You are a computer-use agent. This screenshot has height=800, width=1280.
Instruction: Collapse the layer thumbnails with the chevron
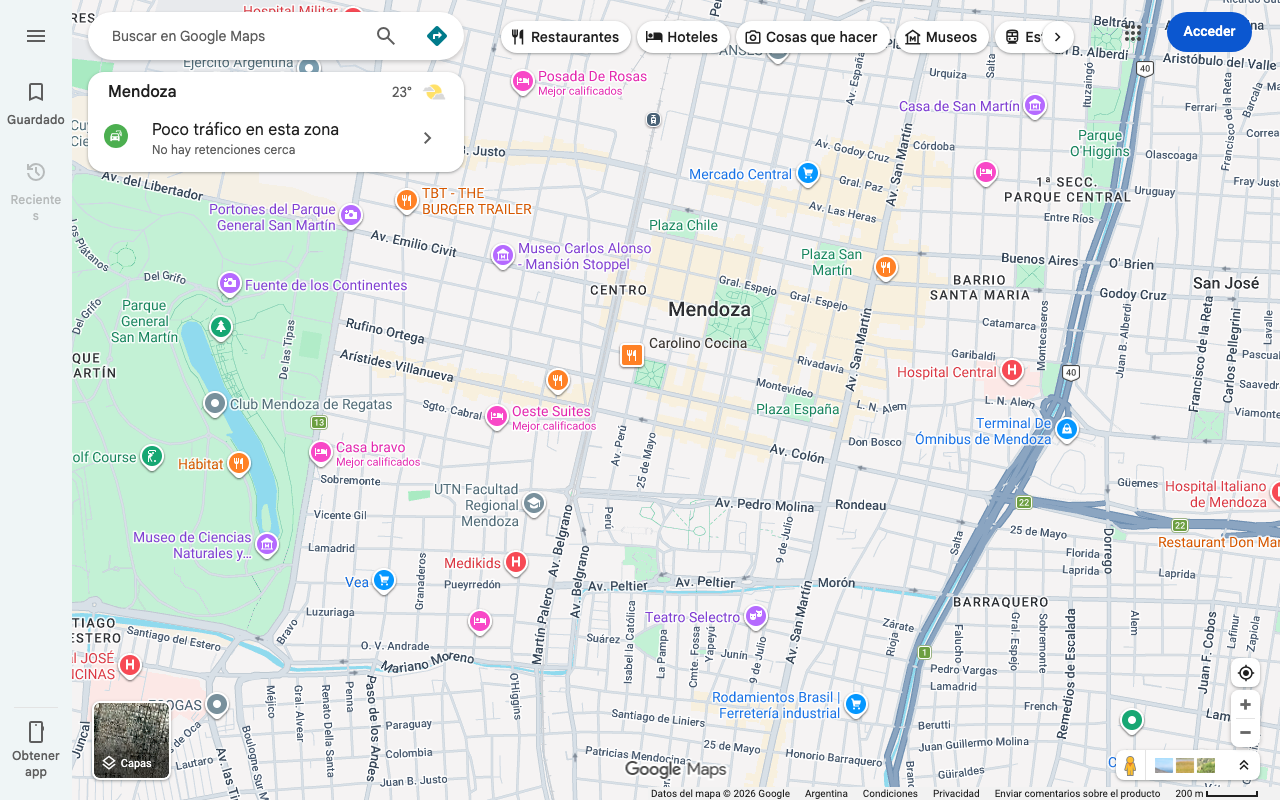(x=1244, y=765)
